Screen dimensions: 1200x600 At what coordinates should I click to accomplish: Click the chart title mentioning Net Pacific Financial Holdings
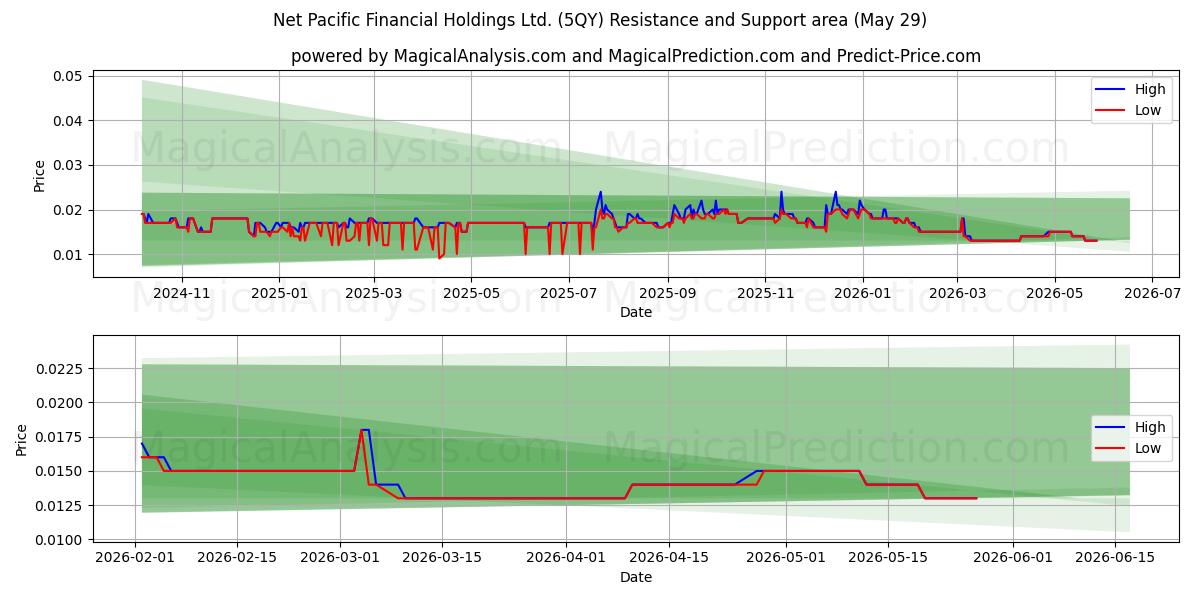600,20
